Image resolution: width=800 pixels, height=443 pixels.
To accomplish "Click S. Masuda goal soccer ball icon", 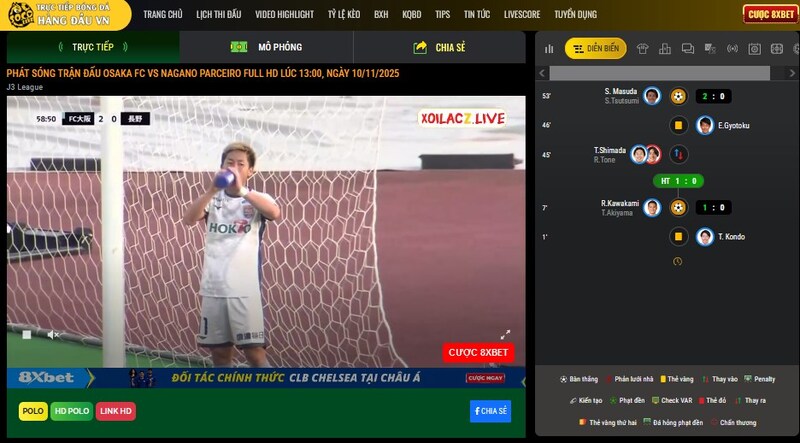I will click(678, 96).
